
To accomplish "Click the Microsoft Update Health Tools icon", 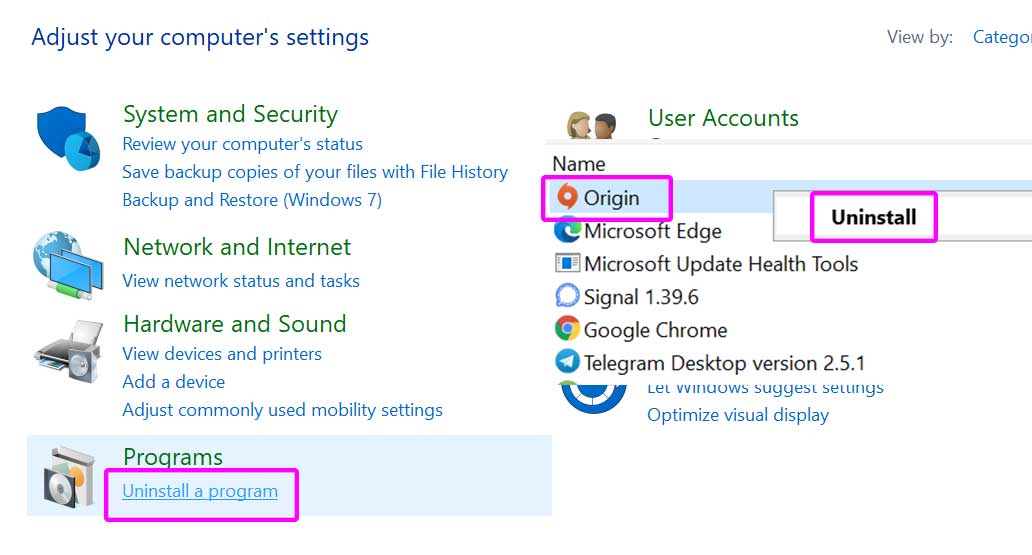I will [x=567, y=263].
